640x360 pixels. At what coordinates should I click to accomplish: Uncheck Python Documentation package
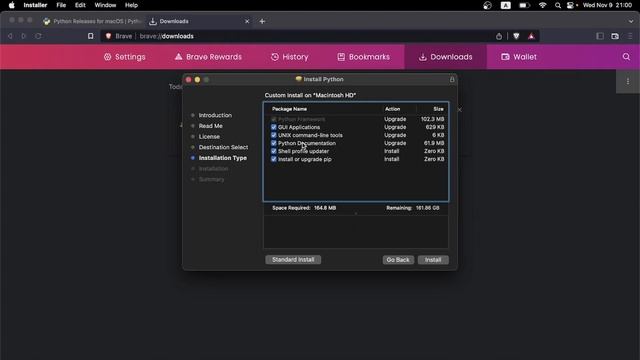click(273, 143)
